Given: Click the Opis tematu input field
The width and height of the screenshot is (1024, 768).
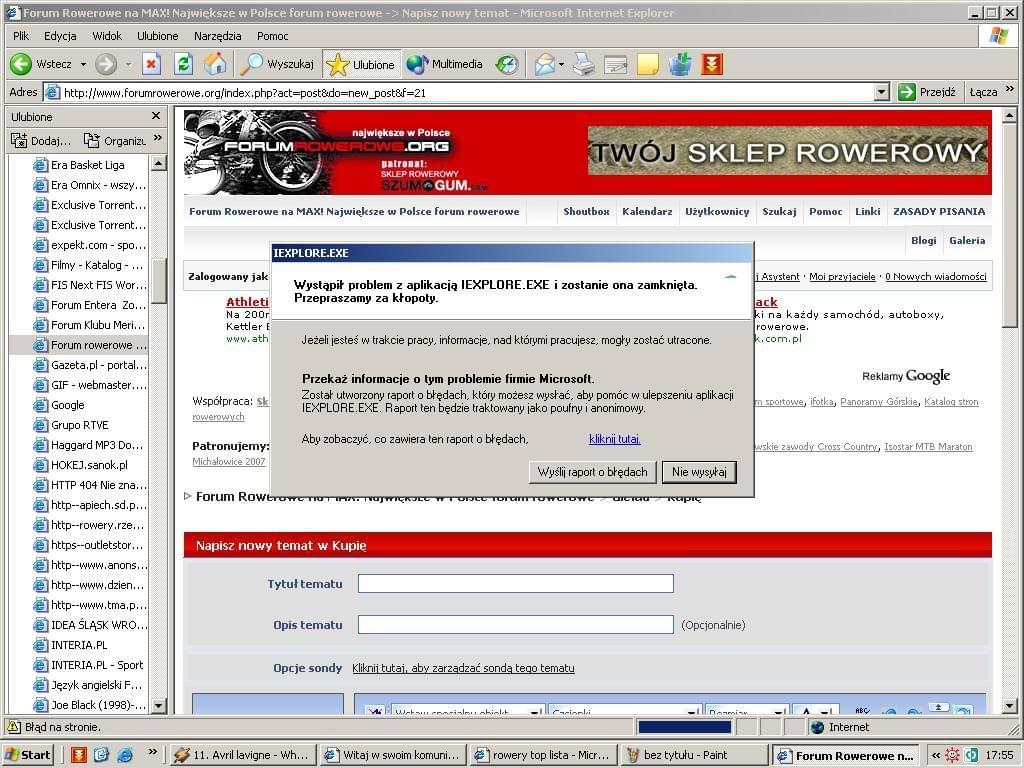Looking at the screenshot, I should tap(516, 625).
